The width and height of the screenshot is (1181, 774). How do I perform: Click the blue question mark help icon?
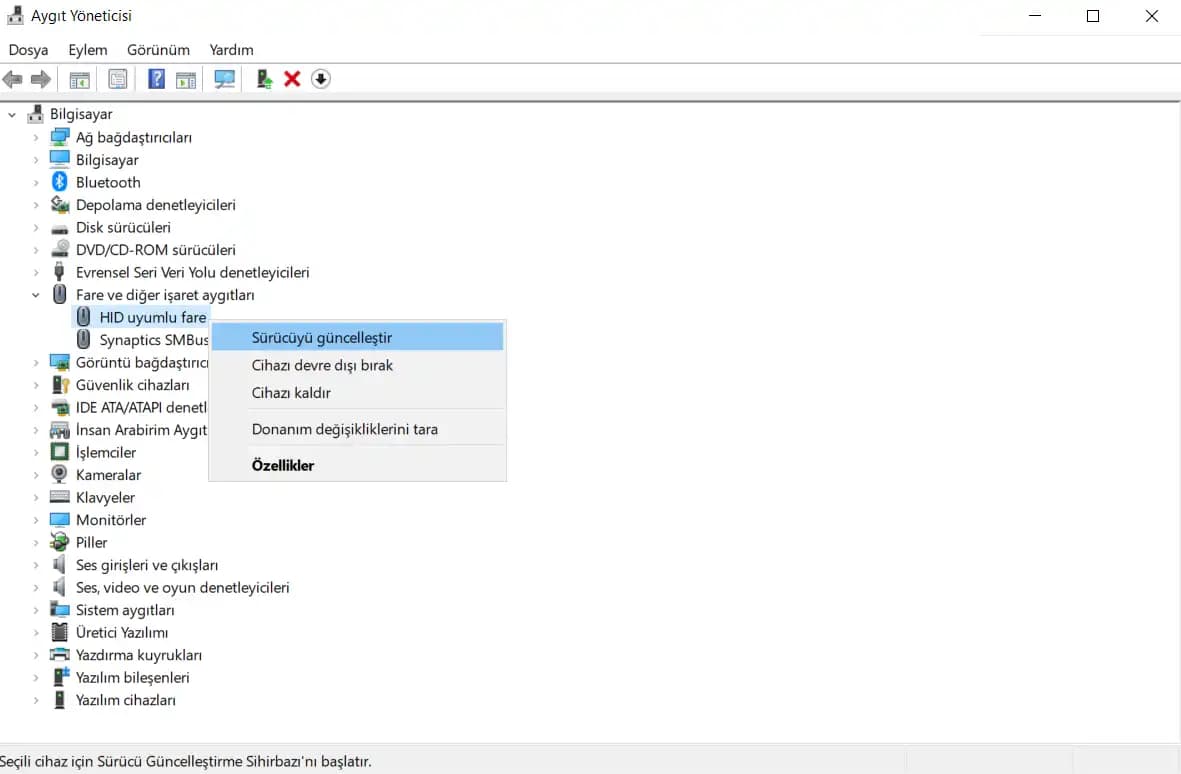[156, 79]
